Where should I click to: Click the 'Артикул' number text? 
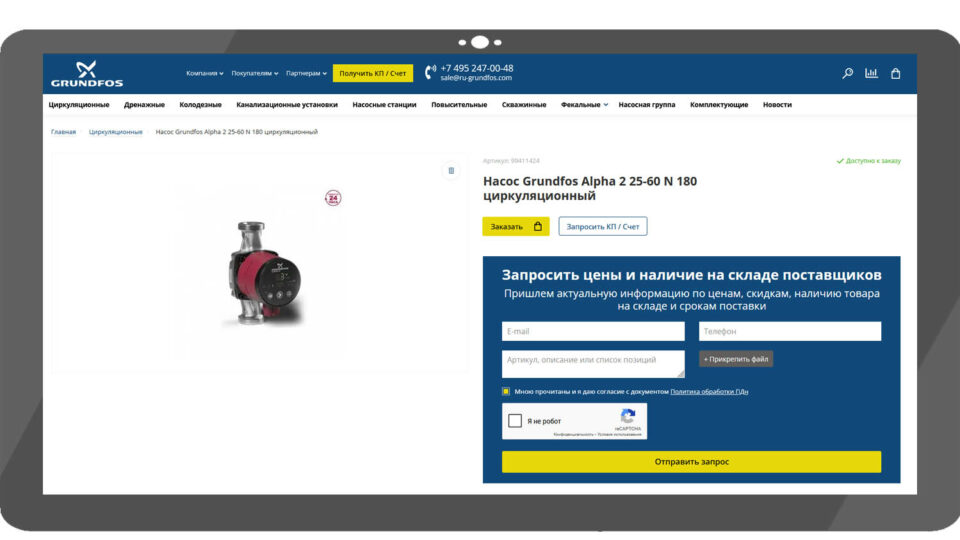point(511,161)
